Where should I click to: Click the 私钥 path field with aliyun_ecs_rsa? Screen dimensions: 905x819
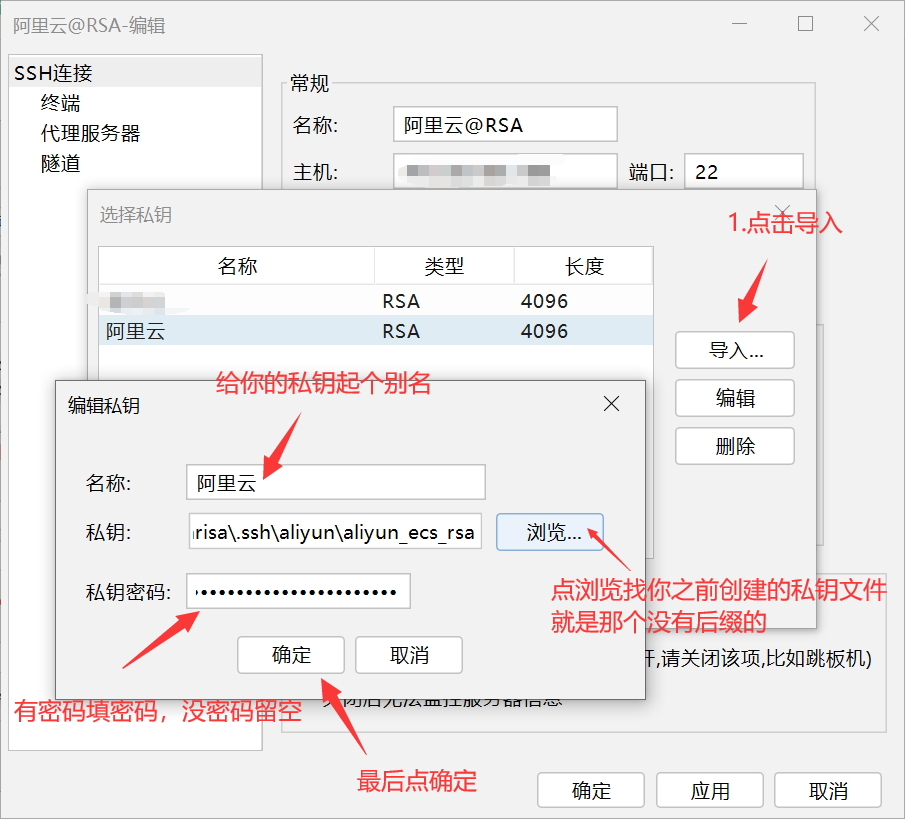tap(335, 531)
